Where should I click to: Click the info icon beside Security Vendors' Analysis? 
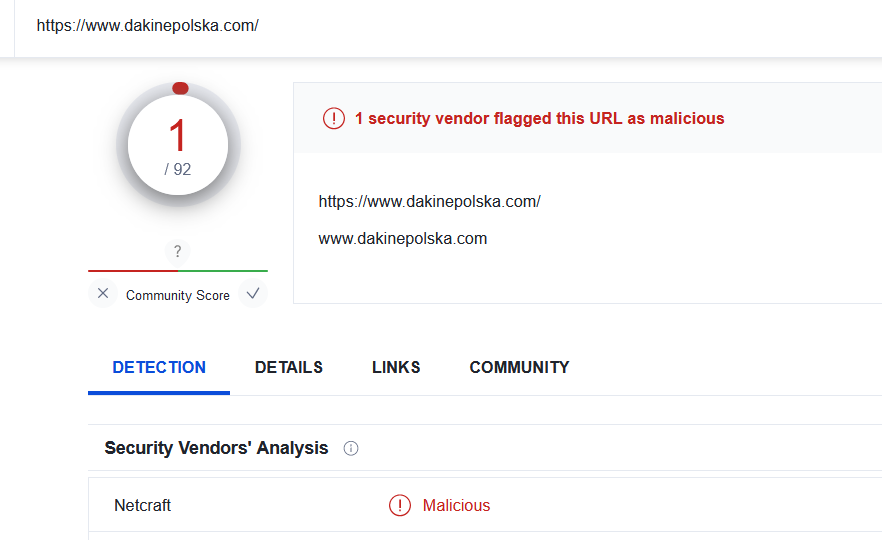(x=351, y=448)
